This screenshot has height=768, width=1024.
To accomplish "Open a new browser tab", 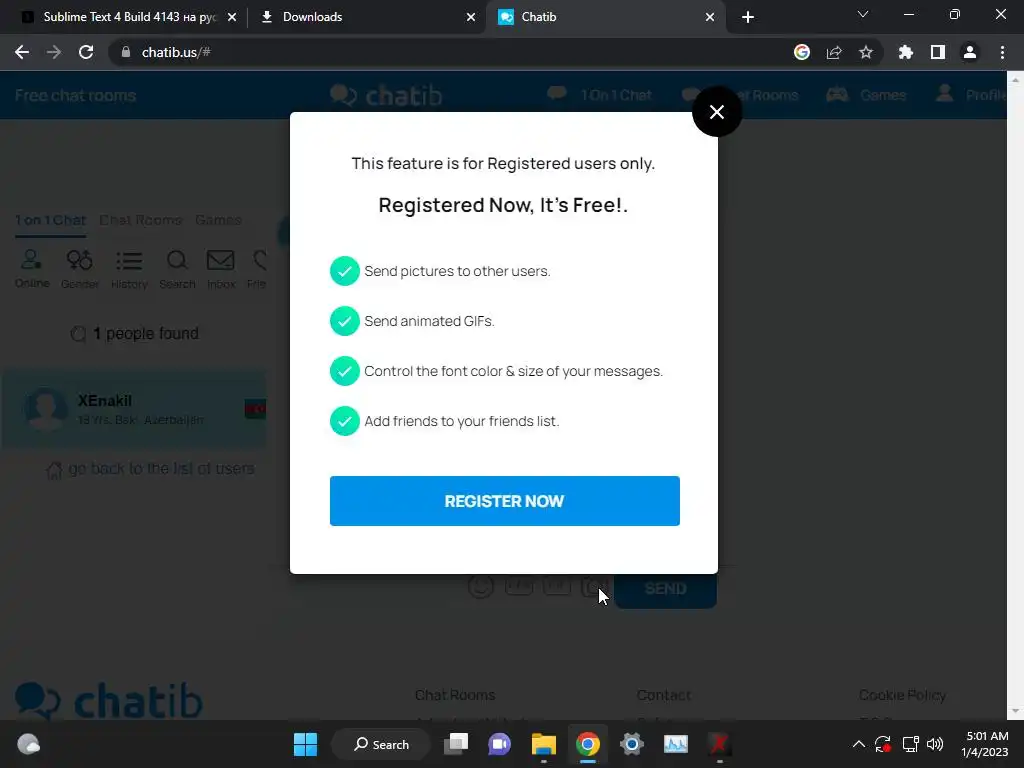I will click(x=748, y=17).
